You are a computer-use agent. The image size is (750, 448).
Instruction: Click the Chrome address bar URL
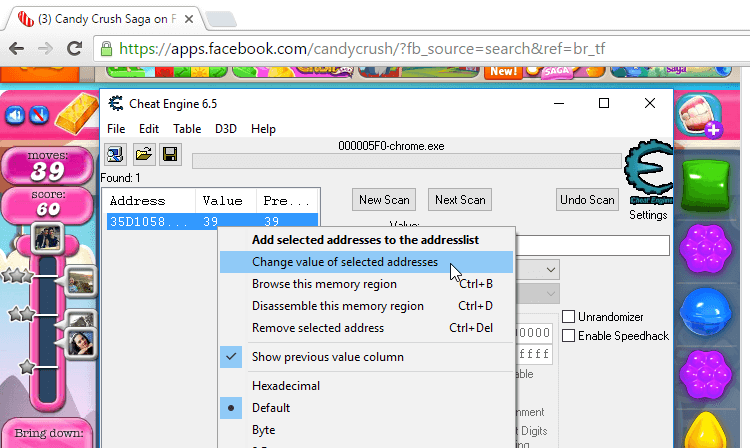362,48
